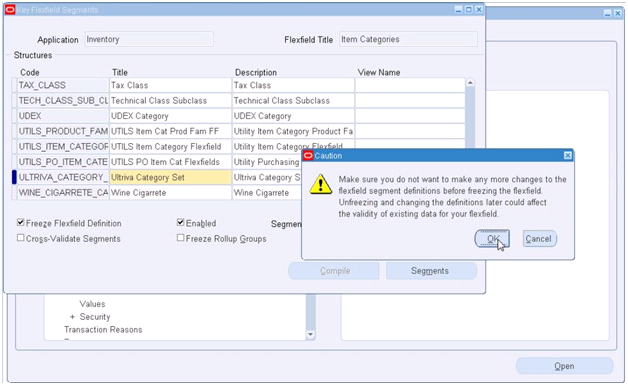
Task: Click the Tax Class description cell
Action: (x=293, y=85)
